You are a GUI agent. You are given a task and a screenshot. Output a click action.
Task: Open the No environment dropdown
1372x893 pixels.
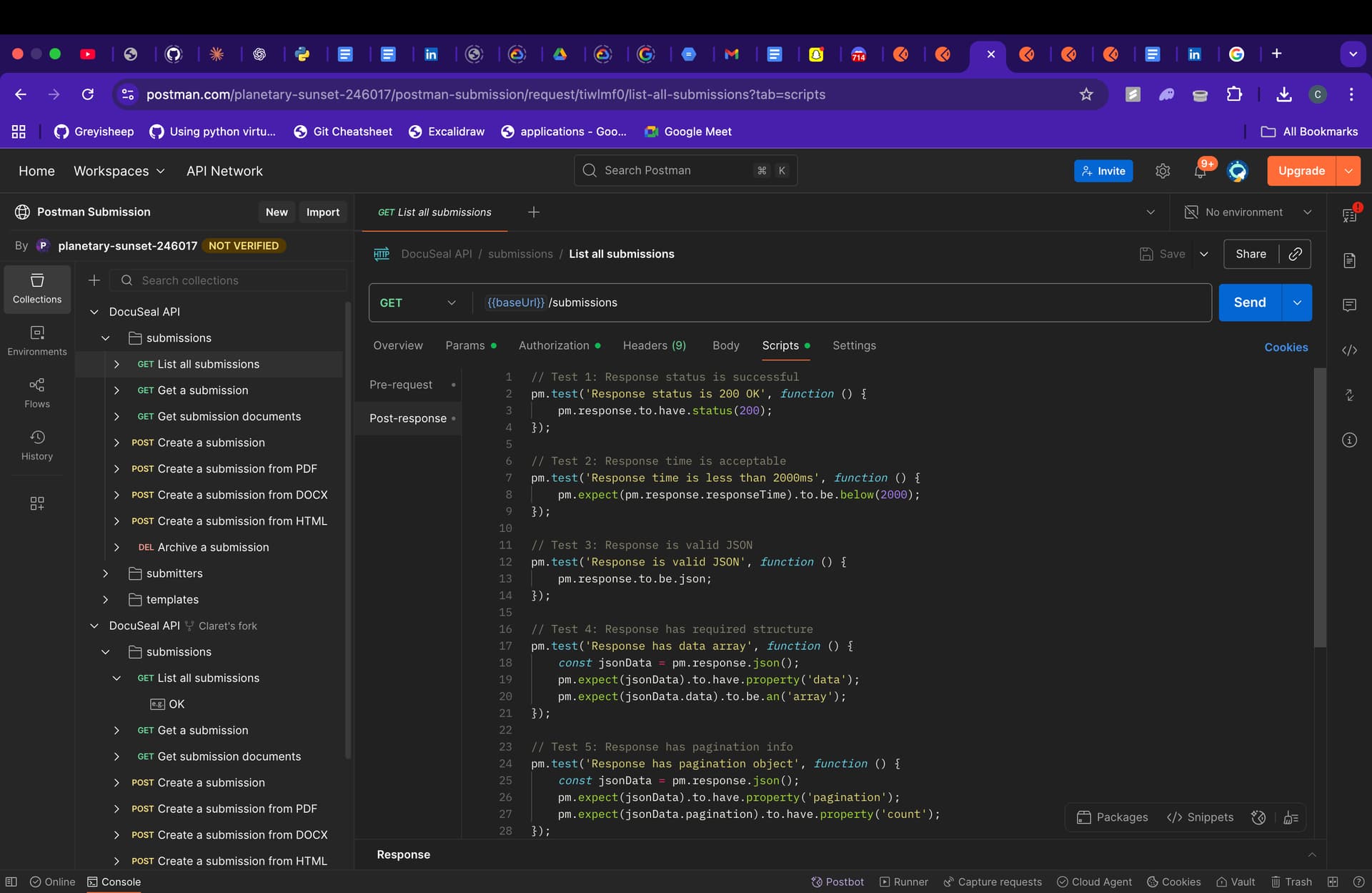1248,212
